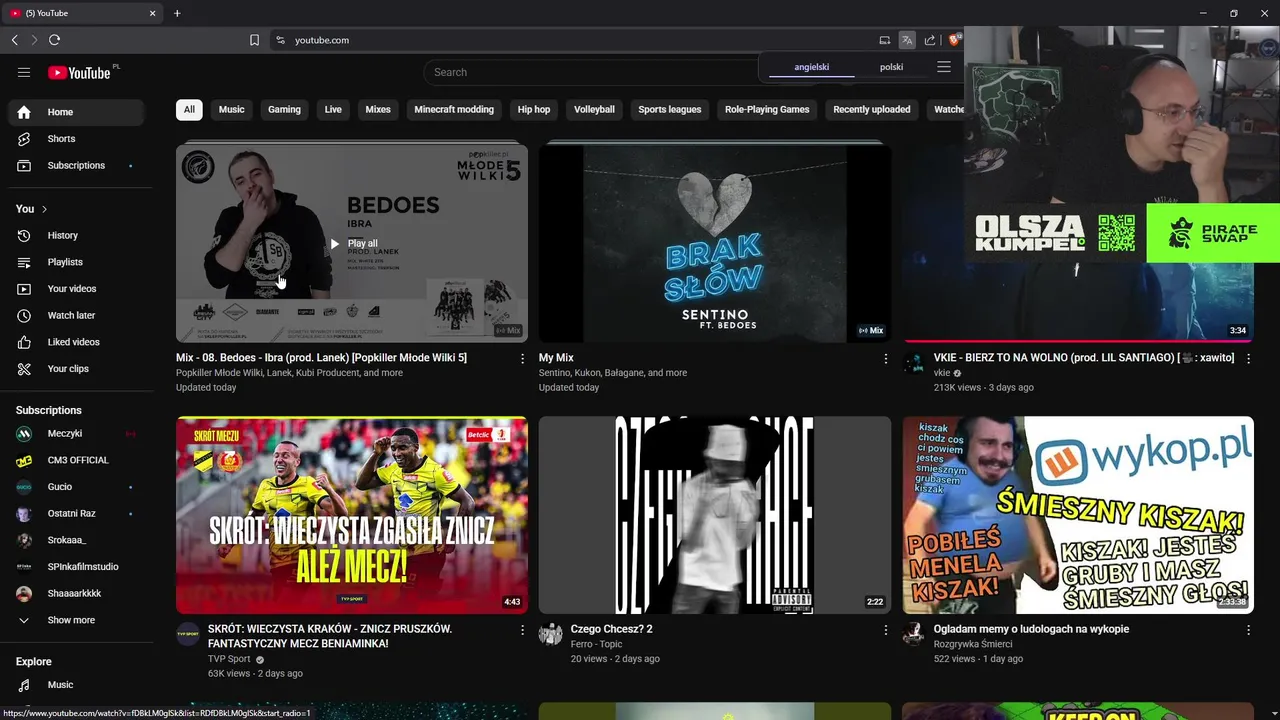The height and width of the screenshot is (720, 1280).
Task: Filter the feed by Gaming chip
Action: [x=284, y=109]
